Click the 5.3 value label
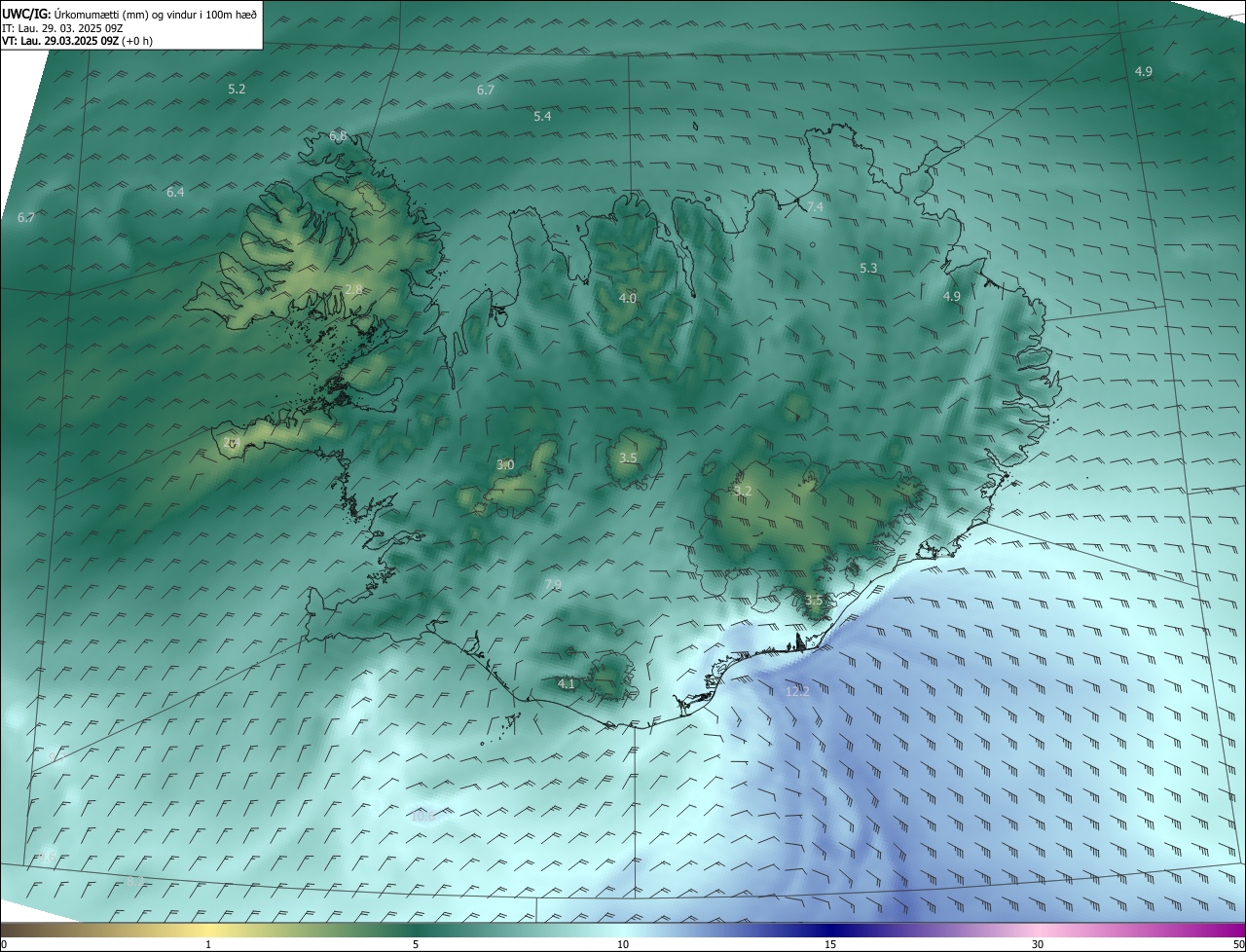This screenshot has height=952, width=1246. pos(868,268)
